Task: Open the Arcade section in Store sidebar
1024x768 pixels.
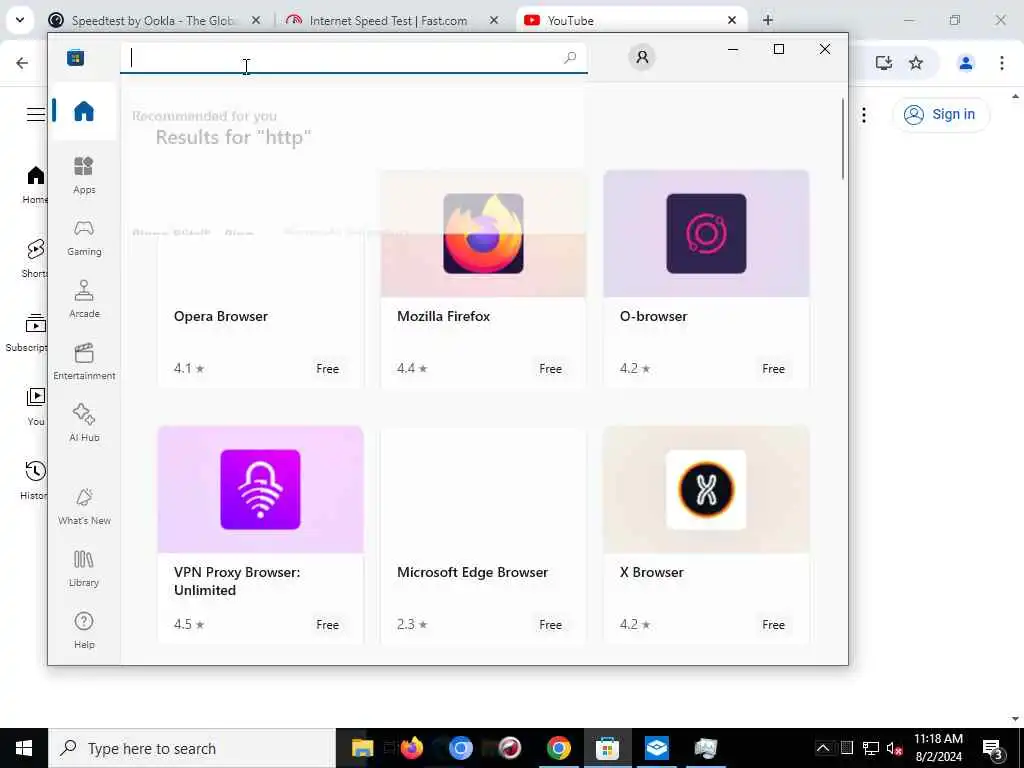Action: tap(84, 300)
